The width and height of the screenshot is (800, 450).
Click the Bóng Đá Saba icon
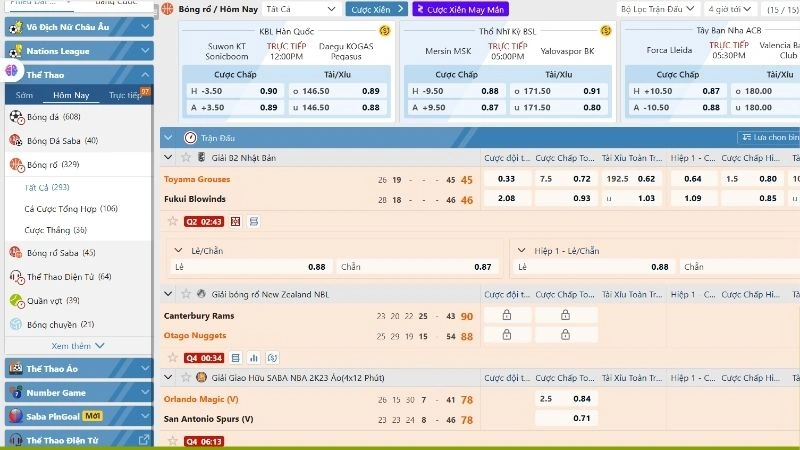point(16,140)
